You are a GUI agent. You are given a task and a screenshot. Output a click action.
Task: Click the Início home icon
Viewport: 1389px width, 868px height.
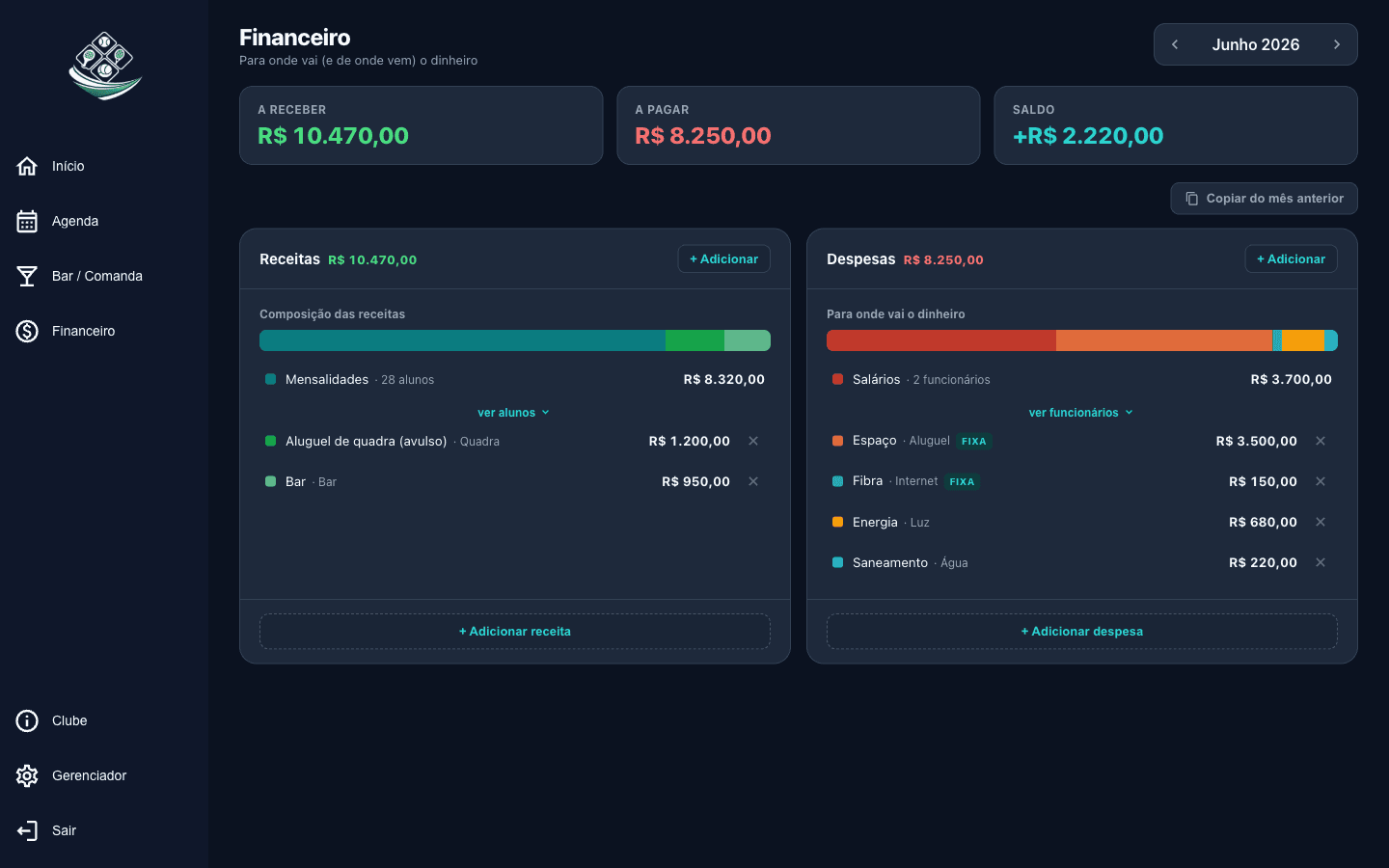pyautogui.click(x=27, y=166)
